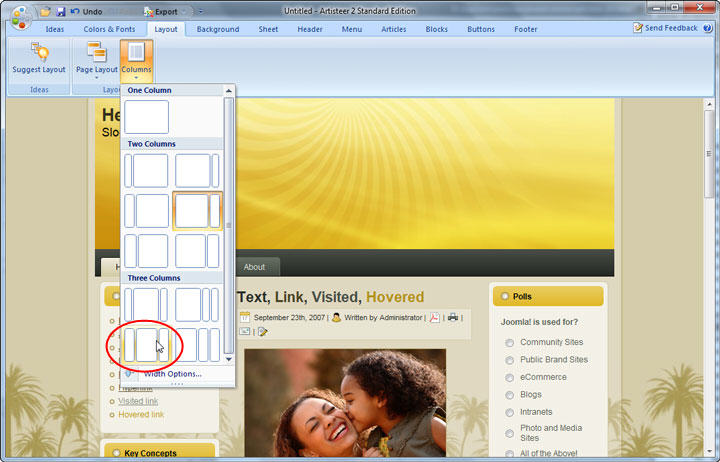
Task: Click the Suggest Layout icon
Action: coord(39,53)
